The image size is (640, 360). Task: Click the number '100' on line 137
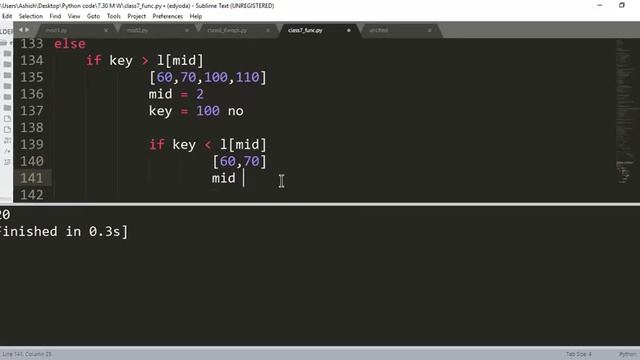click(208, 111)
